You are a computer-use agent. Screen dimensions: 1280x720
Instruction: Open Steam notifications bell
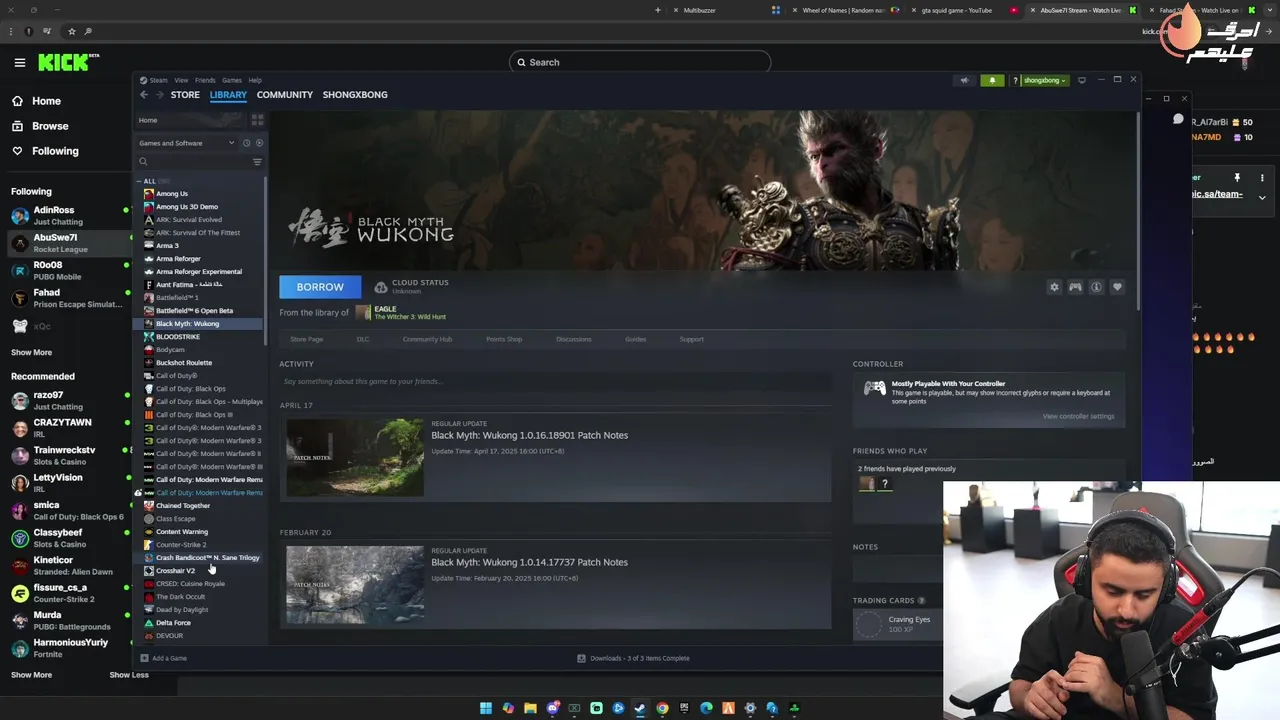[992, 80]
